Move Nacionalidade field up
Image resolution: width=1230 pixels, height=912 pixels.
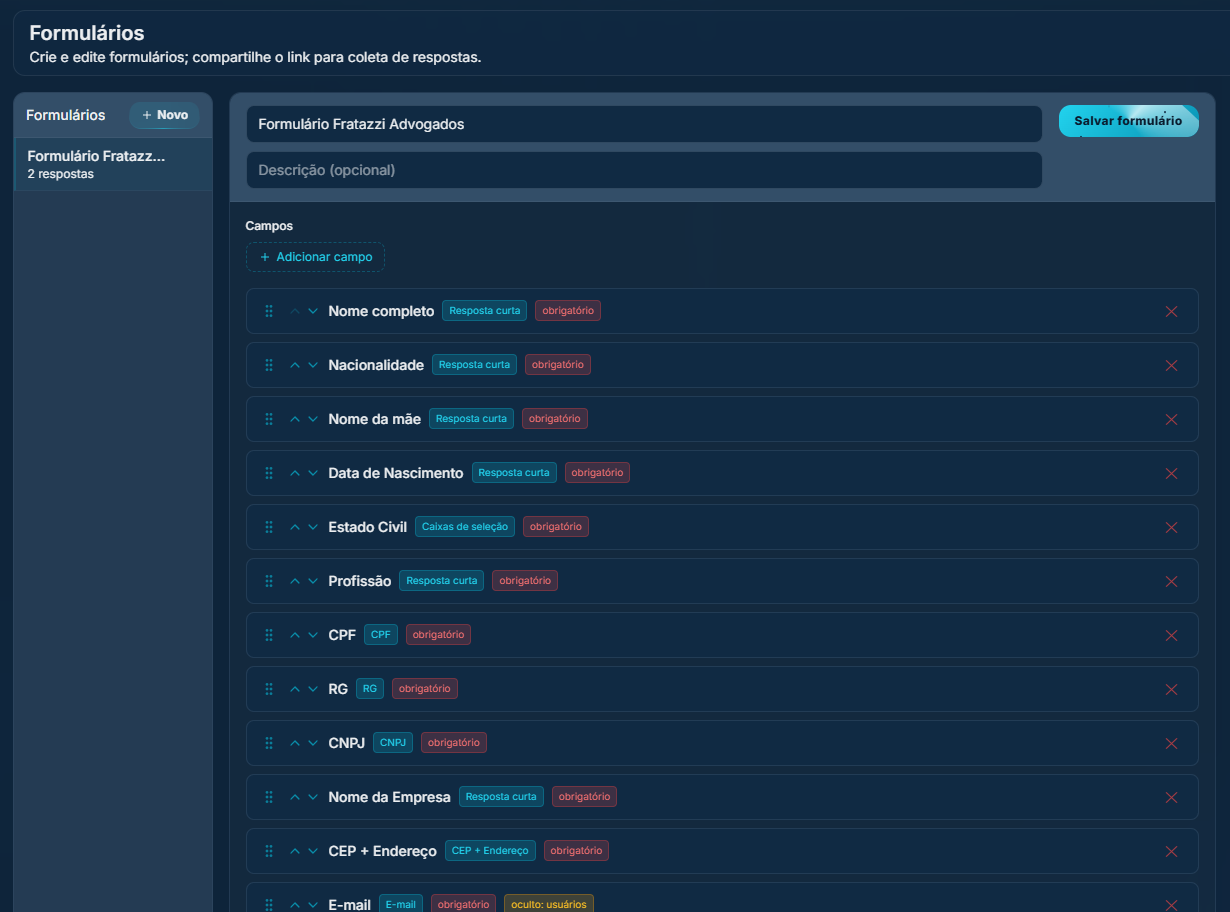pyautogui.click(x=295, y=365)
